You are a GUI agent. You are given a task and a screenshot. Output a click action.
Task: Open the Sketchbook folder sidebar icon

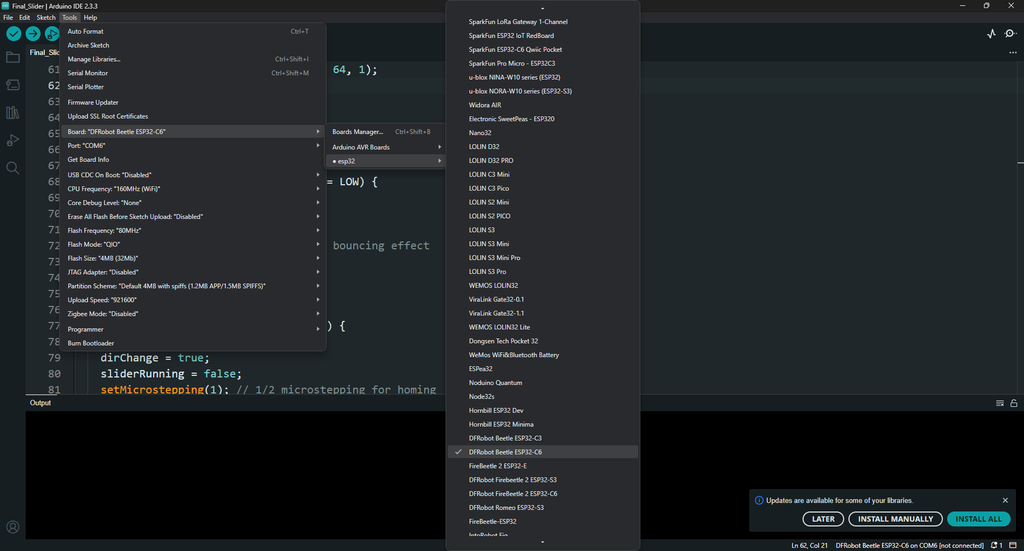pos(12,57)
